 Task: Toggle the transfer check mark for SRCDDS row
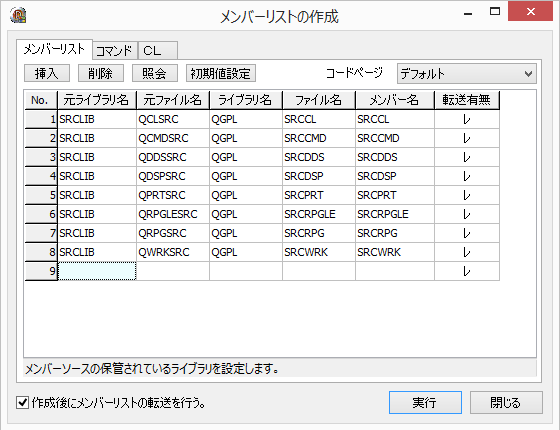[x=466, y=158]
